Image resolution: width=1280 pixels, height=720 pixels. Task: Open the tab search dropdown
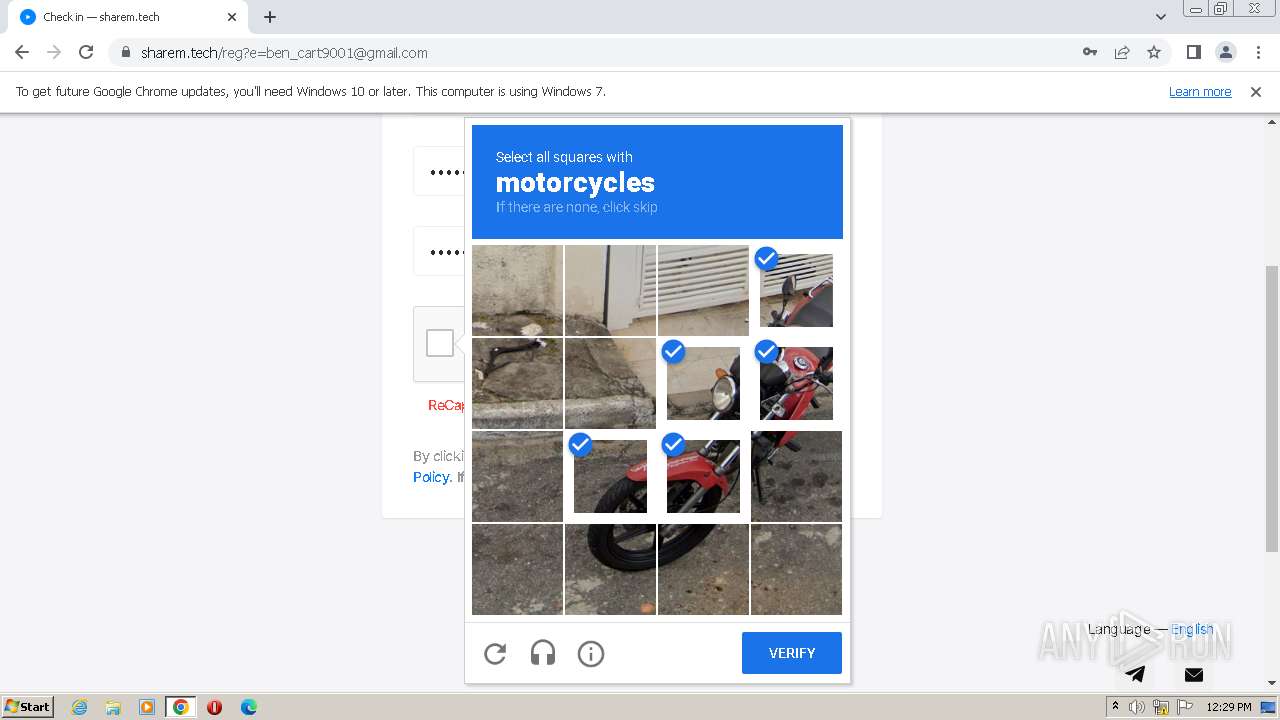click(x=1160, y=17)
